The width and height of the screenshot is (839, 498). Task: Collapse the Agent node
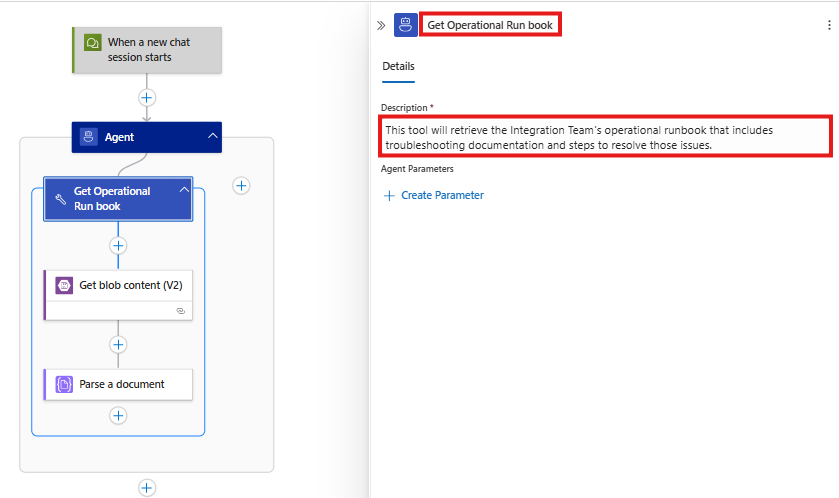(211, 137)
